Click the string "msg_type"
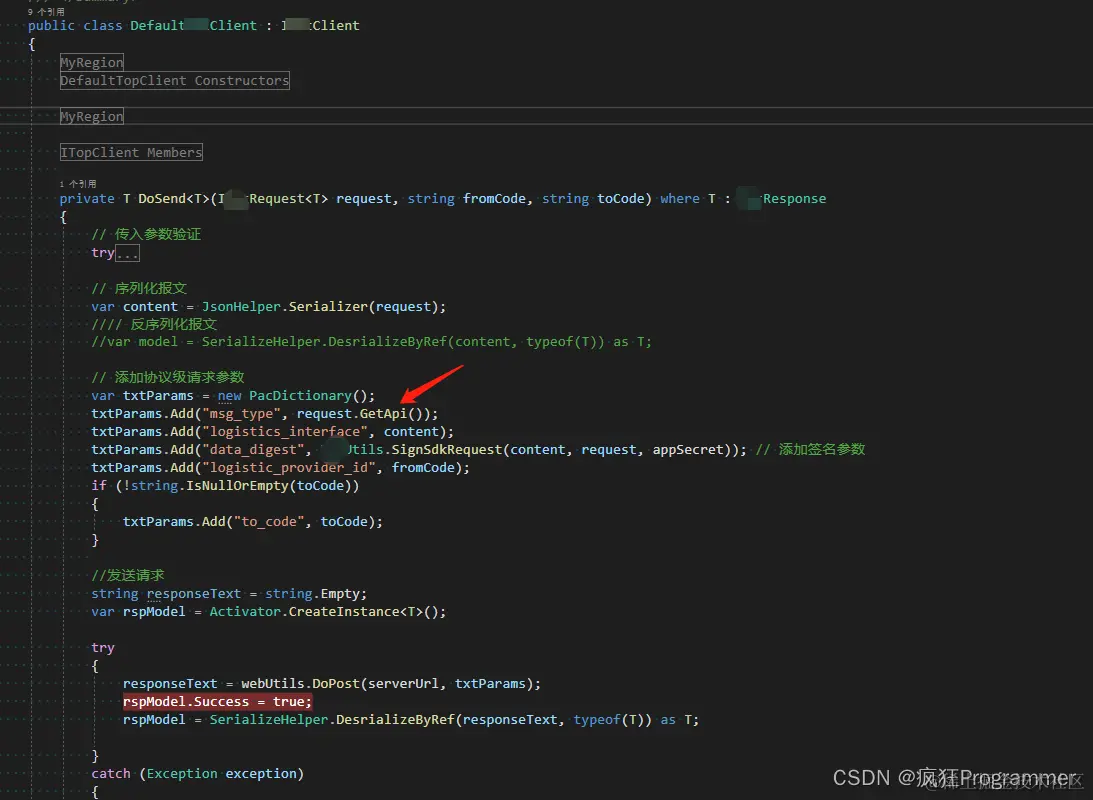This screenshot has height=800, width=1093. [241, 414]
